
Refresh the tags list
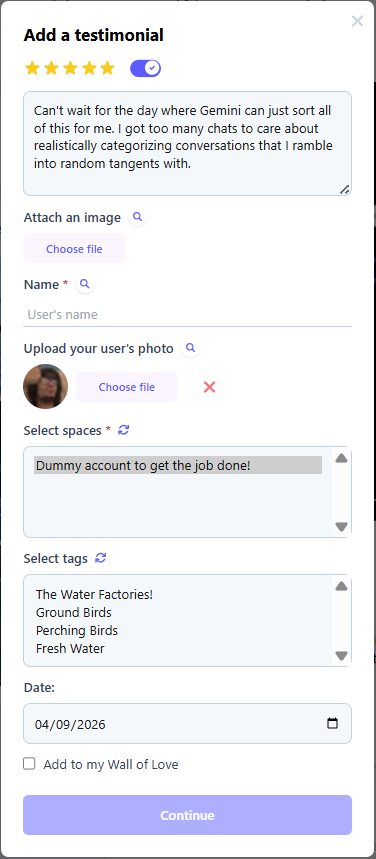[100, 558]
